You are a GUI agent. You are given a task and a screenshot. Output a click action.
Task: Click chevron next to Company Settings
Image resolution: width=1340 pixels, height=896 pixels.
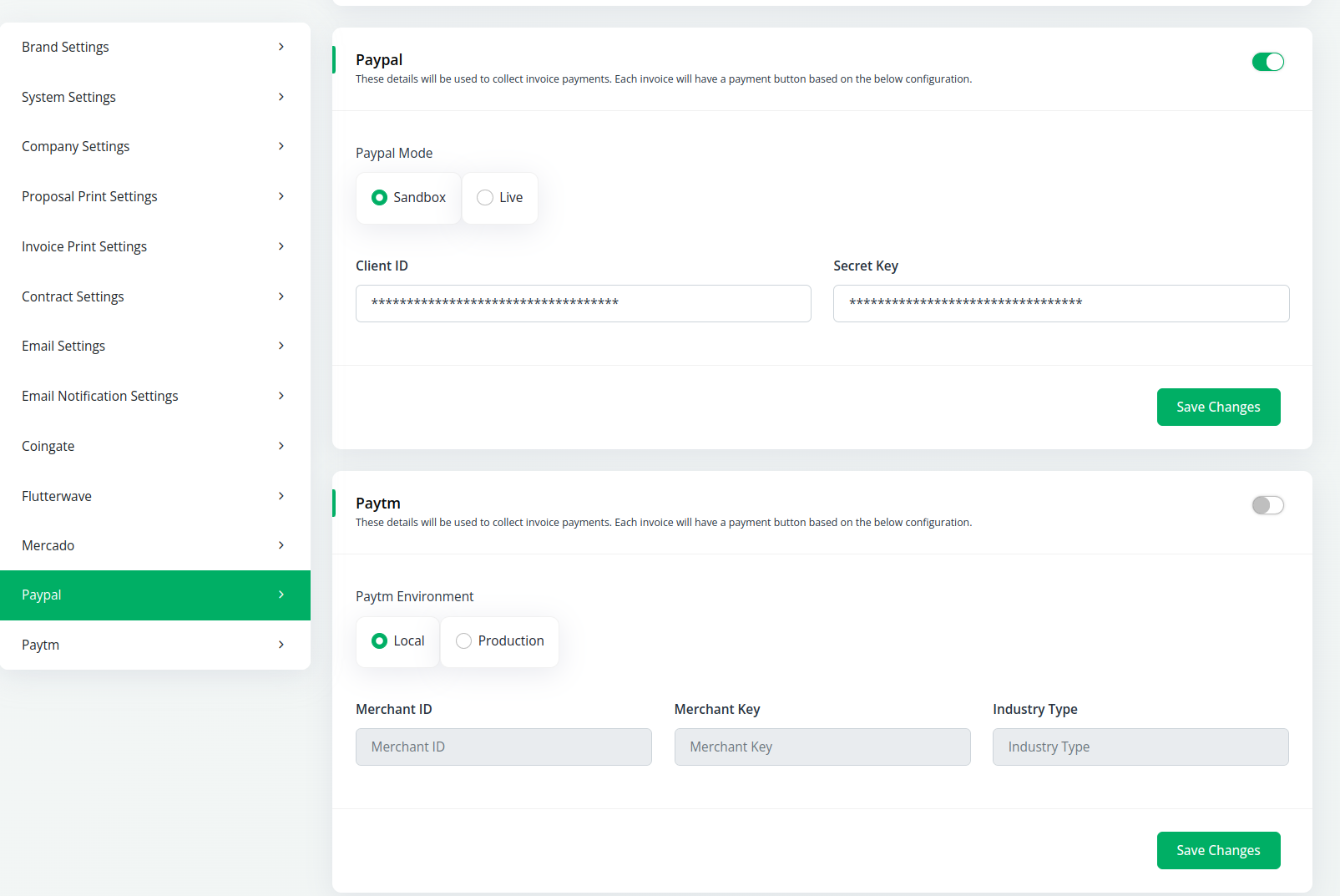[281, 146]
